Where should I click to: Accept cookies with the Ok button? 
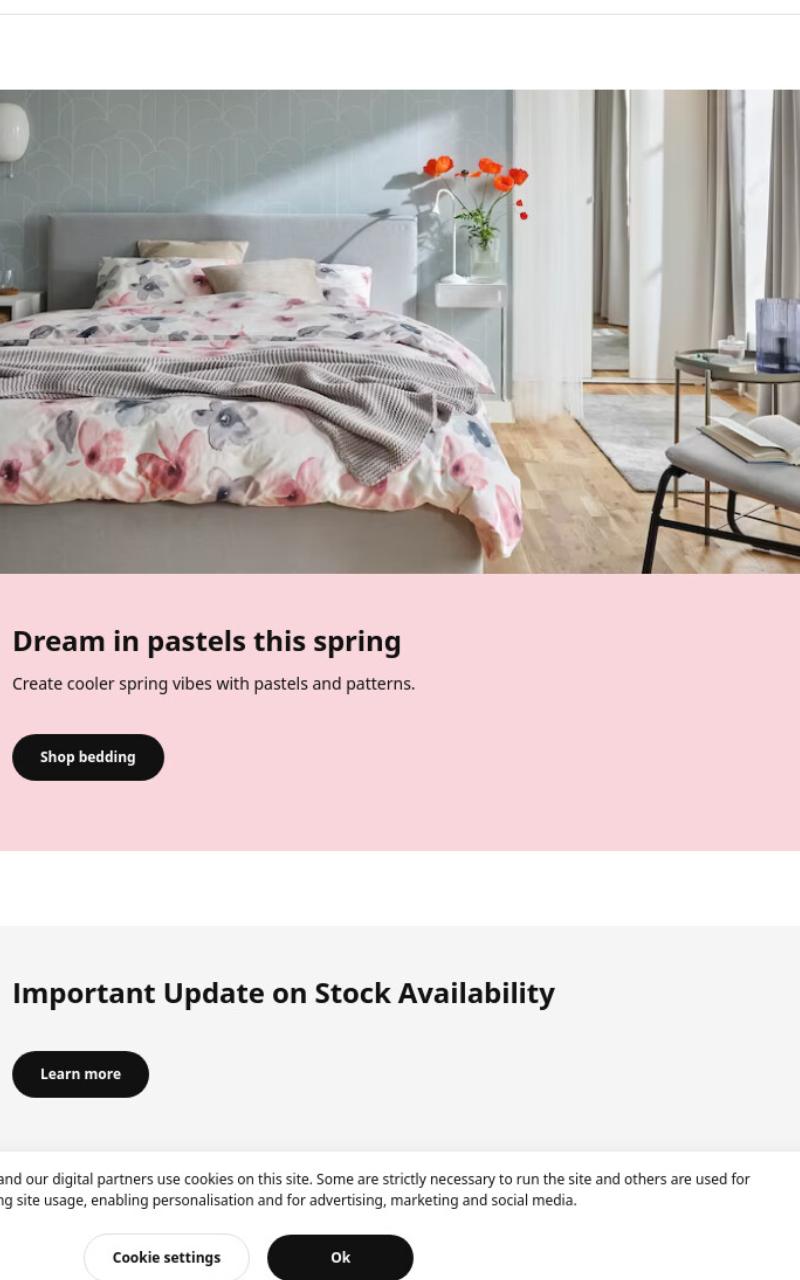click(340, 1257)
